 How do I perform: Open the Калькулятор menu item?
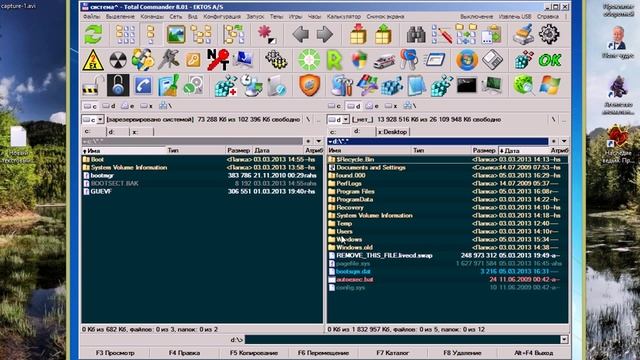coord(344,16)
